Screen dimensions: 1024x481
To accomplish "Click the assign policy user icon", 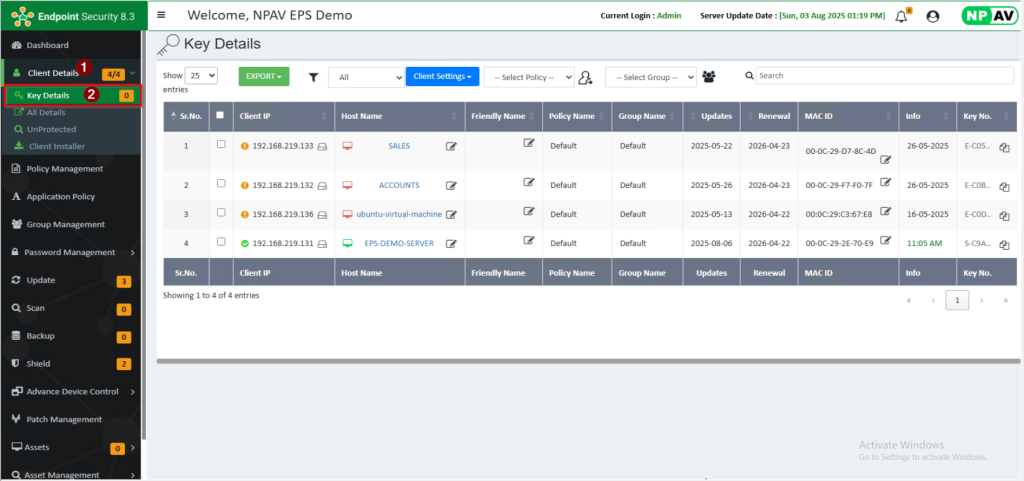I will pos(586,77).
